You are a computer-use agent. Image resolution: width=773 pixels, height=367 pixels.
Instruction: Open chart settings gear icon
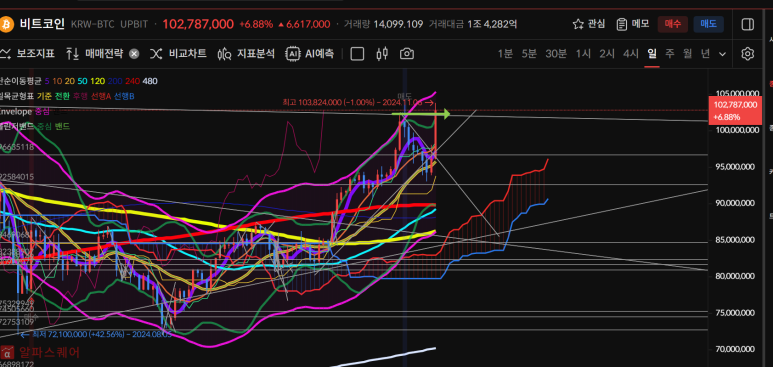(748, 54)
